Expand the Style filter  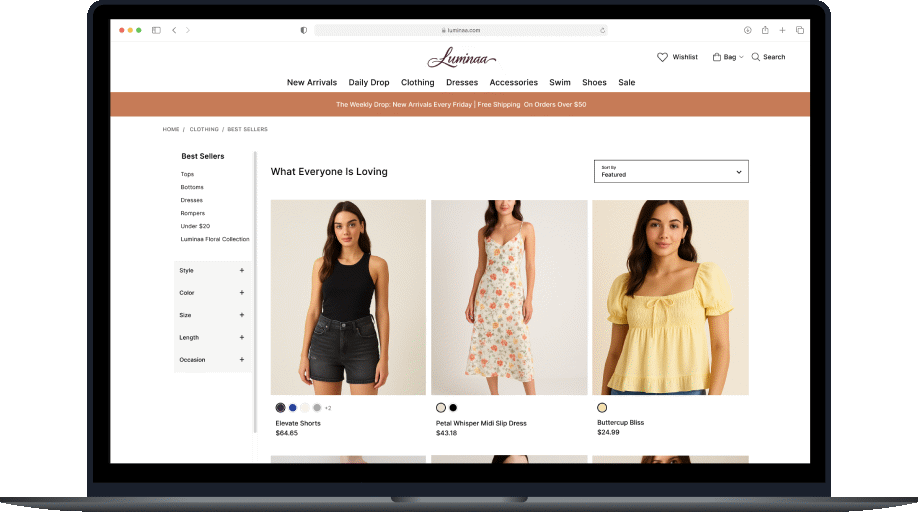tap(242, 270)
